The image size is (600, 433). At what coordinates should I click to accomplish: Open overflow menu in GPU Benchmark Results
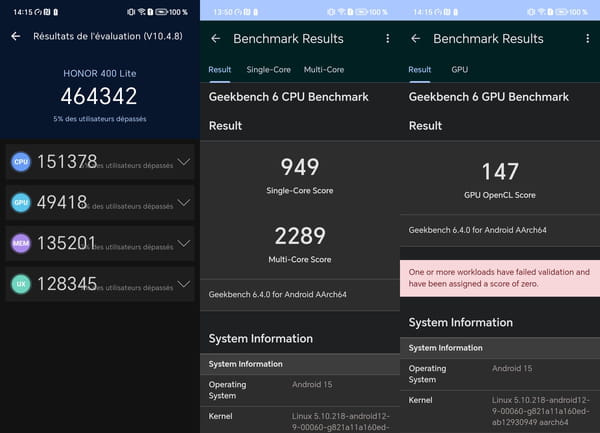588,39
